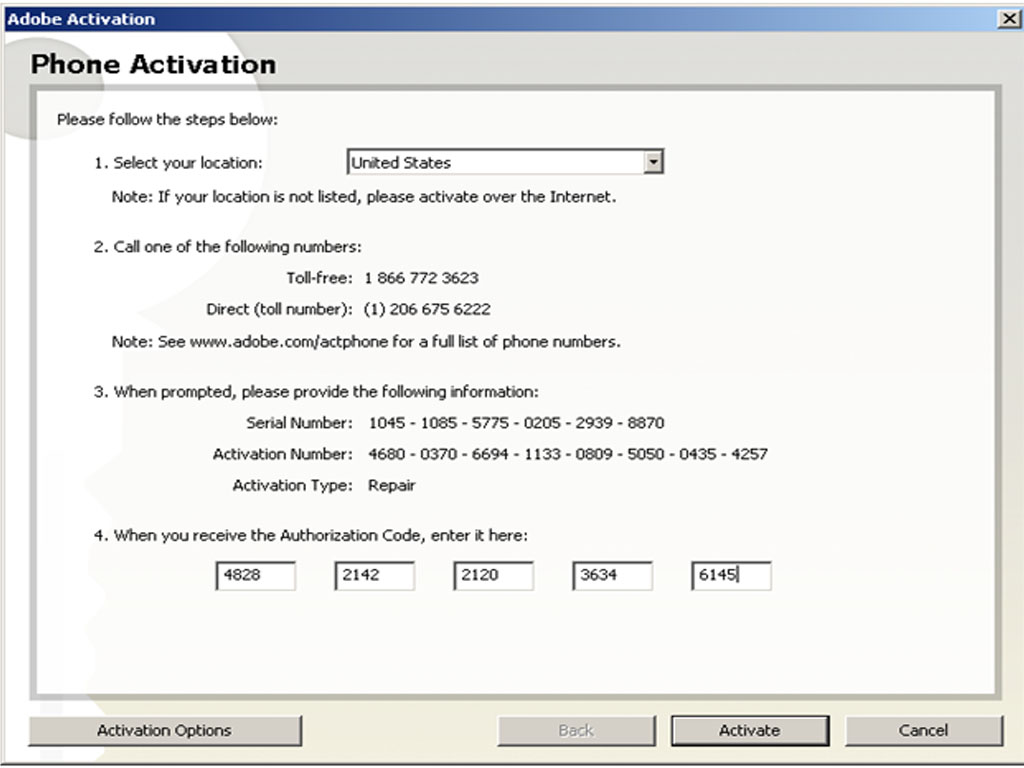Close the Adobe Activation dialog

pos(1009,19)
